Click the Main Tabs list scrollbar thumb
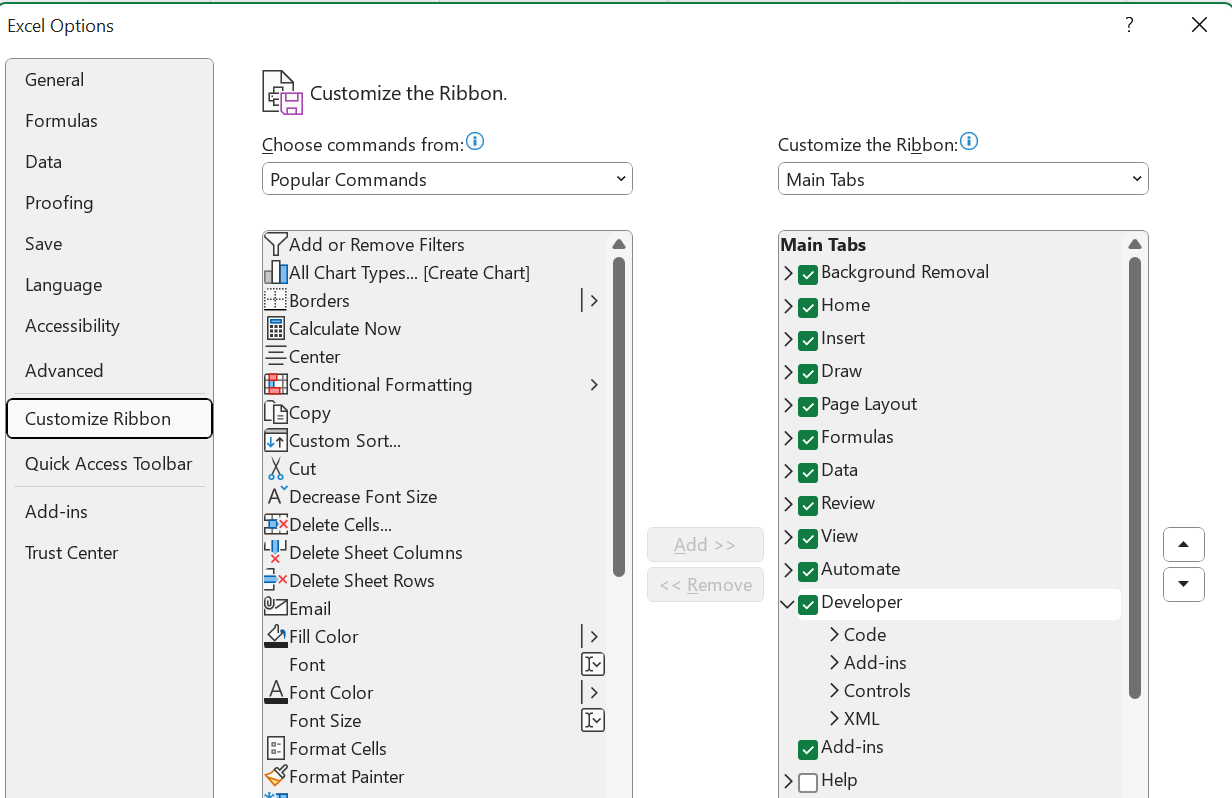 (x=1135, y=478)
